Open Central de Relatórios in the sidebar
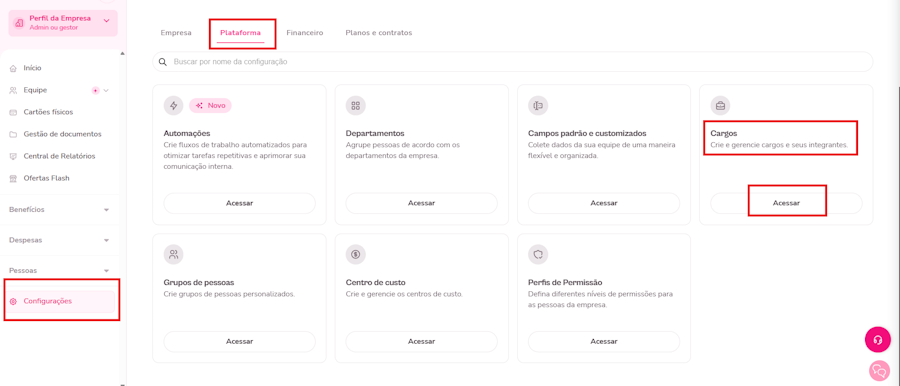This screenshot has width=900, height=386. click(59, 156)
